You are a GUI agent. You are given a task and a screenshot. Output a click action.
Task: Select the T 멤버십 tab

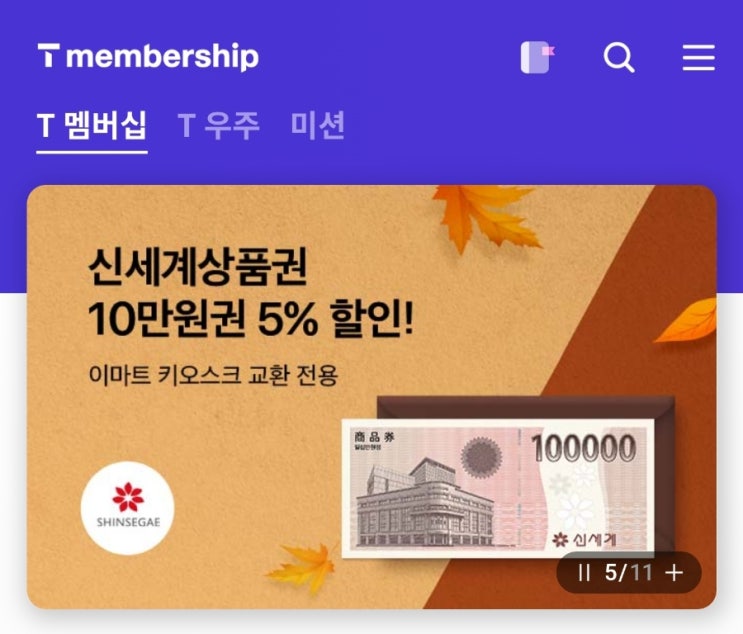[x=92, y=126]
